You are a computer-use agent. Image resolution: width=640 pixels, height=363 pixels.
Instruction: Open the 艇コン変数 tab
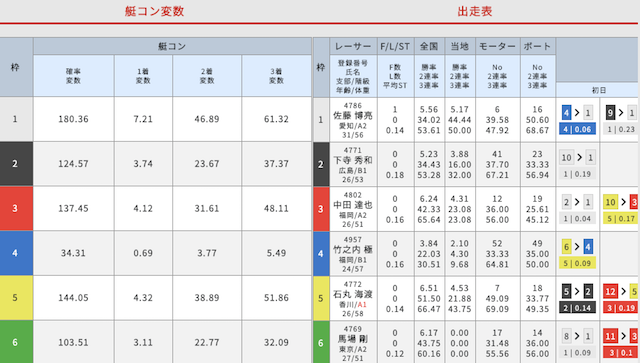click(154, 11)
